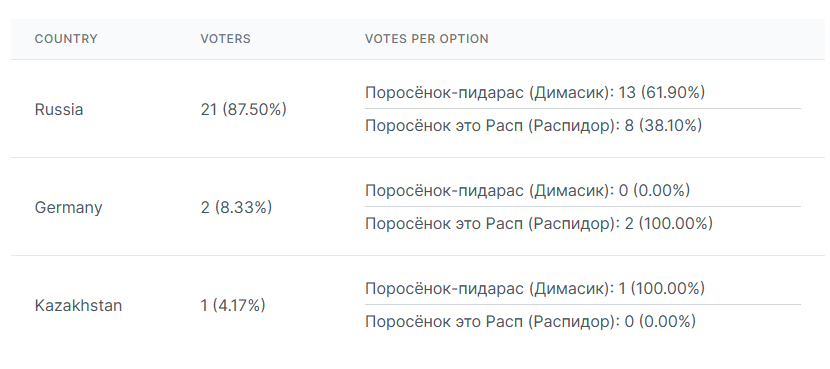Click the VOTES PER OPTION column header
The image size is (830, 369).
pyautogui.click(x=427, y=39)
